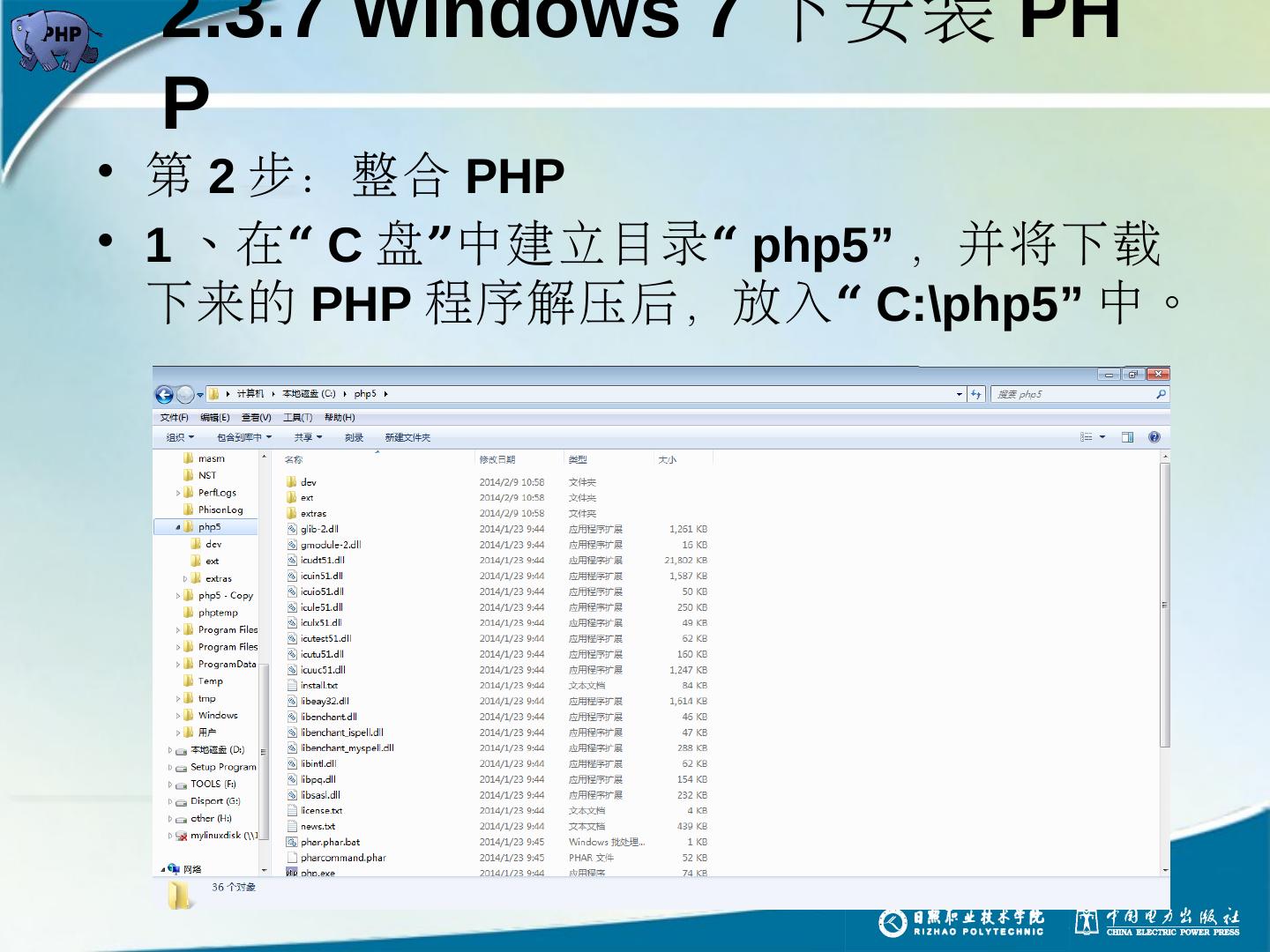Select ProgramData in the folder tree
The image size is (1270, 952).
227,664
